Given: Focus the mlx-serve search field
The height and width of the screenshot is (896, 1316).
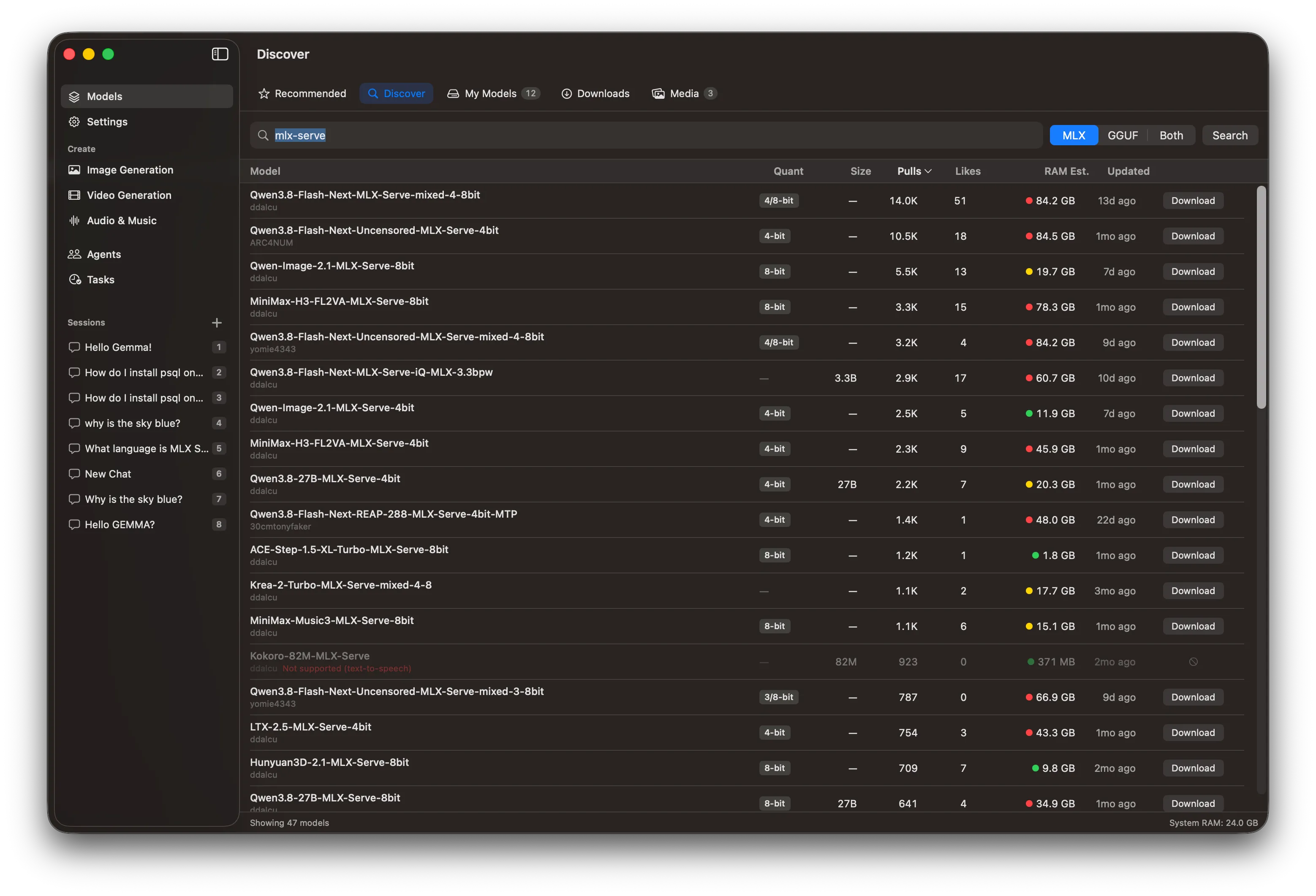Looking at the screenshot, I should [646, 135].
